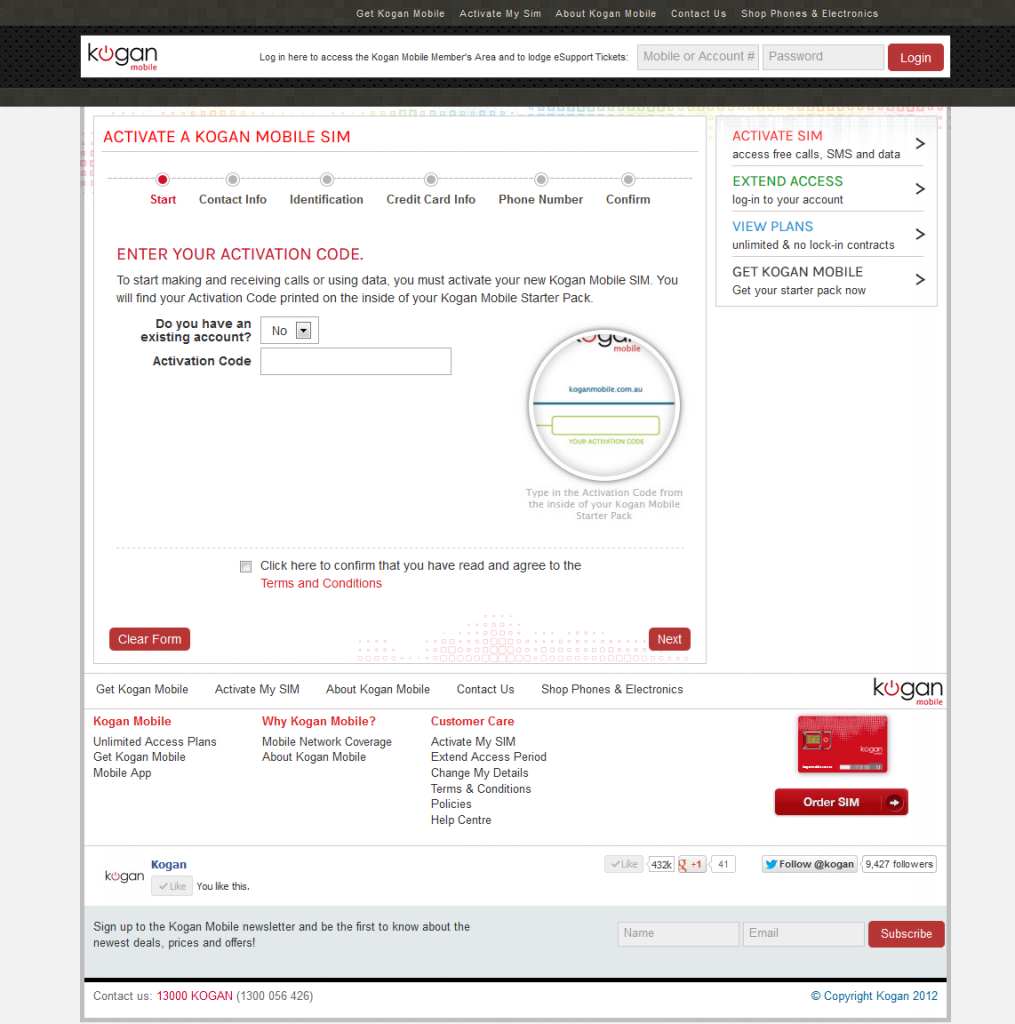Image resolution: width=1015 pixels, height=1024 pixels.
Task: Open Get Kogan Mobile in top menu
Action: point(400,14)
